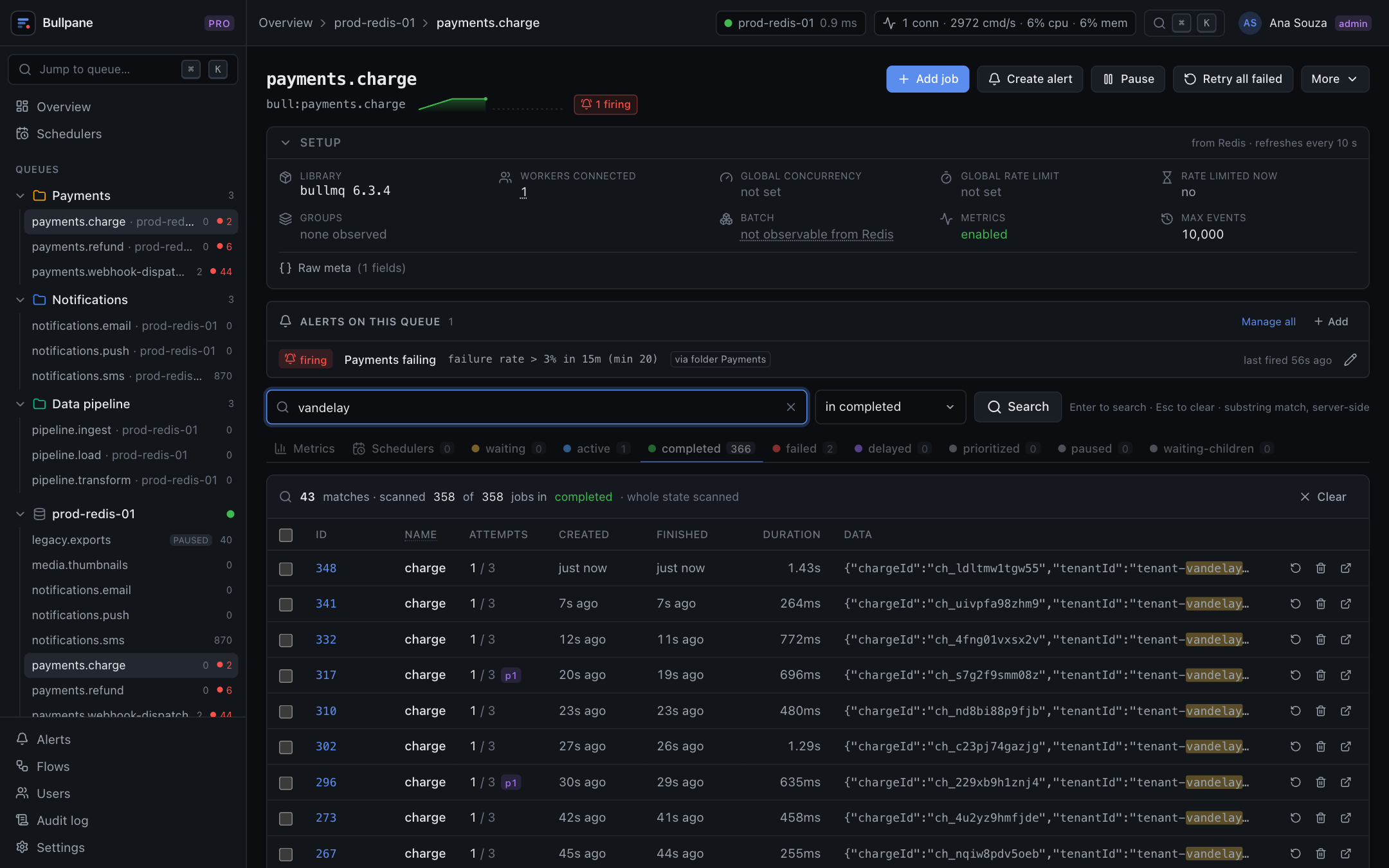Check the box for job 302
The image size is (1389, 868).
[x=286, y=747]
